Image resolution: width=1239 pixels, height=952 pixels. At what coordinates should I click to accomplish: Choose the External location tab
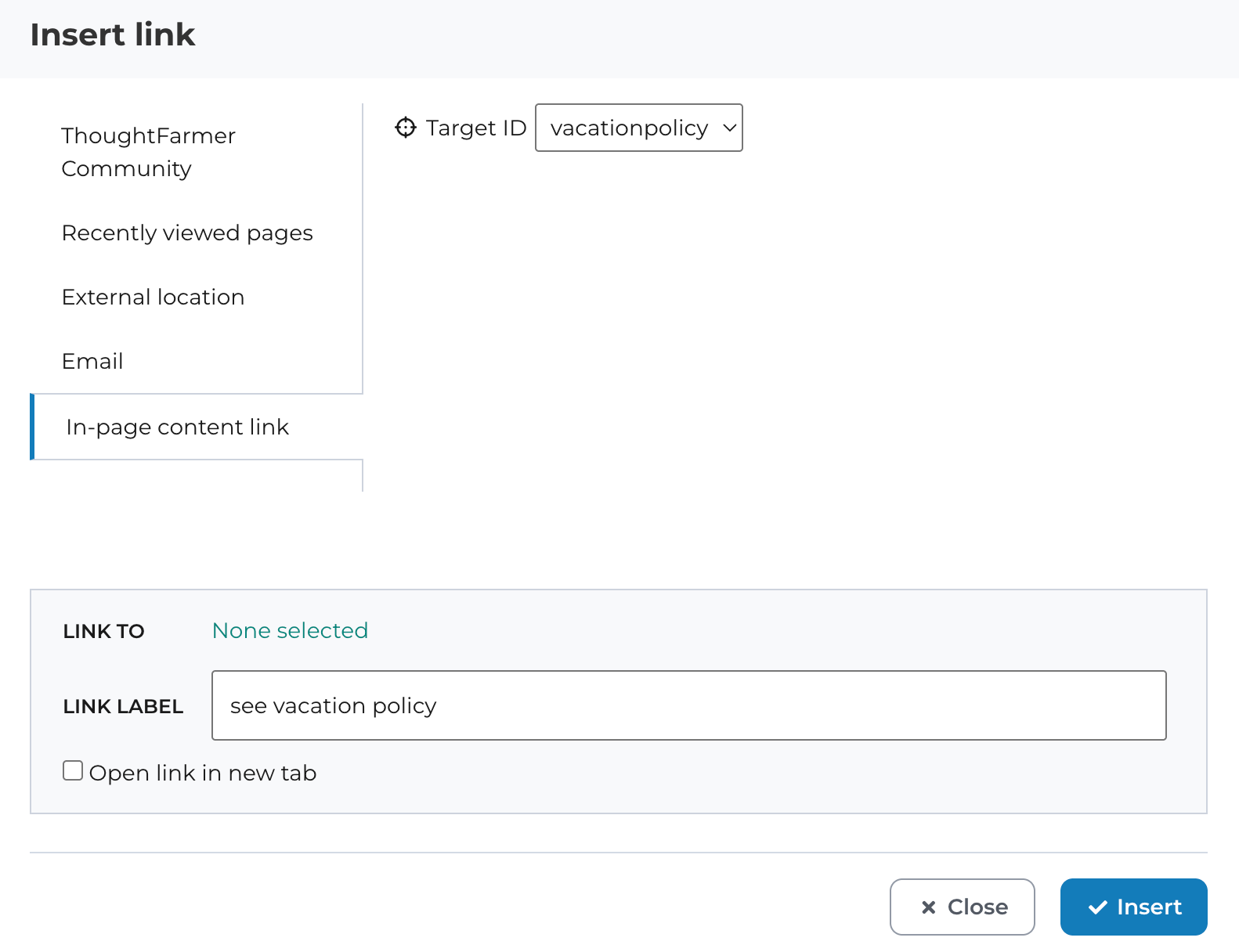click(x=153, y=297)
